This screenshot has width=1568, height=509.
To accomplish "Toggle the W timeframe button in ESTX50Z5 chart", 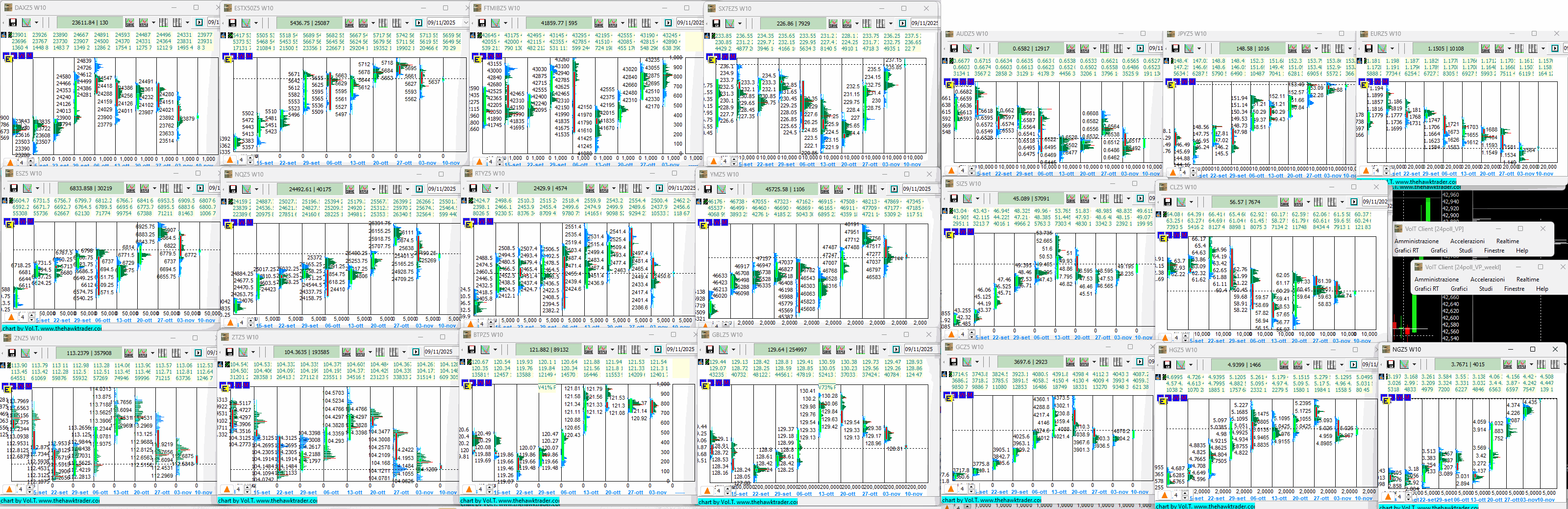I will tap(241, 56).
